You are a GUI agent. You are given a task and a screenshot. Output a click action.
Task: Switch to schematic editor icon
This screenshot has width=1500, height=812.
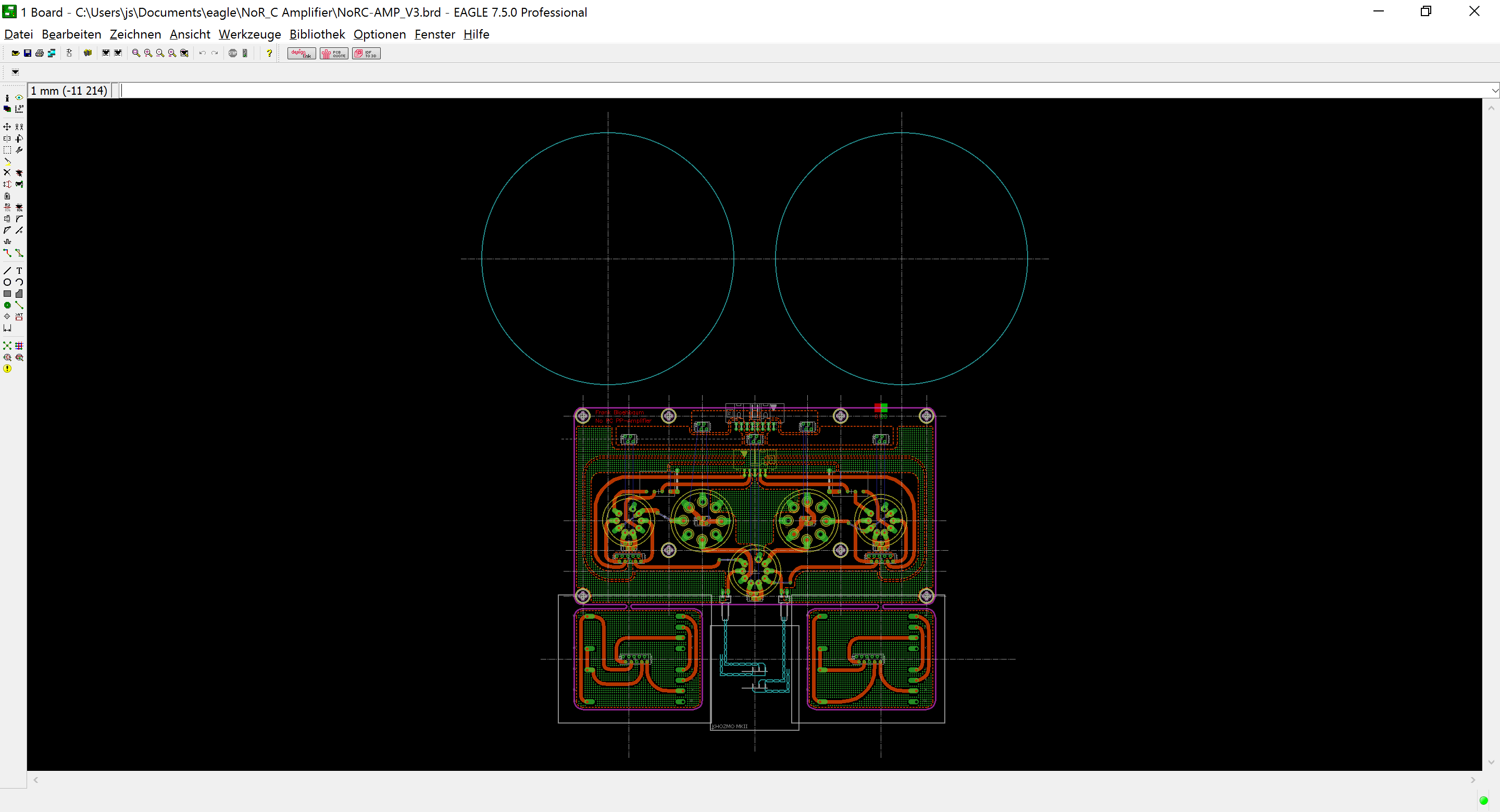tap(69, 53)
